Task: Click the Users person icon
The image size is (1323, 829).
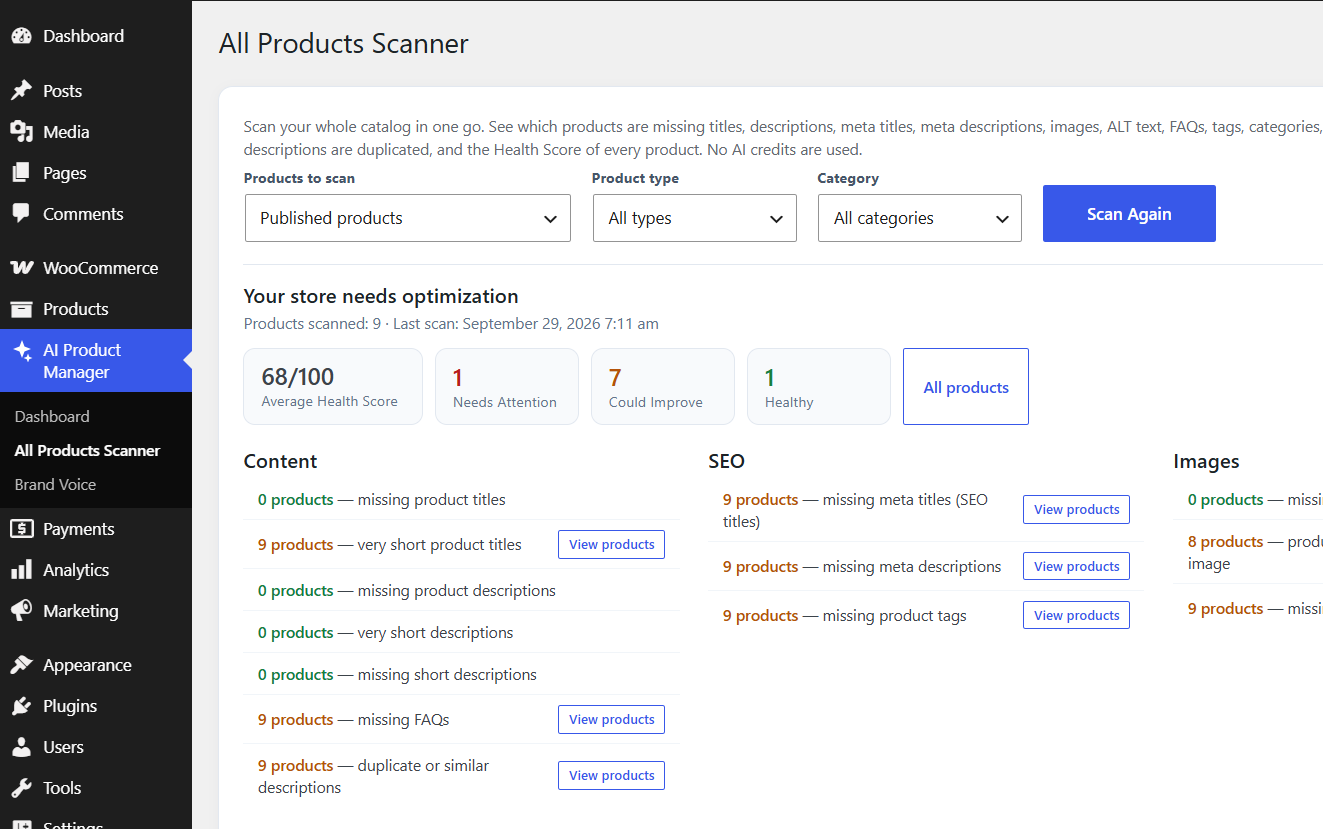Action: point(21,747)
